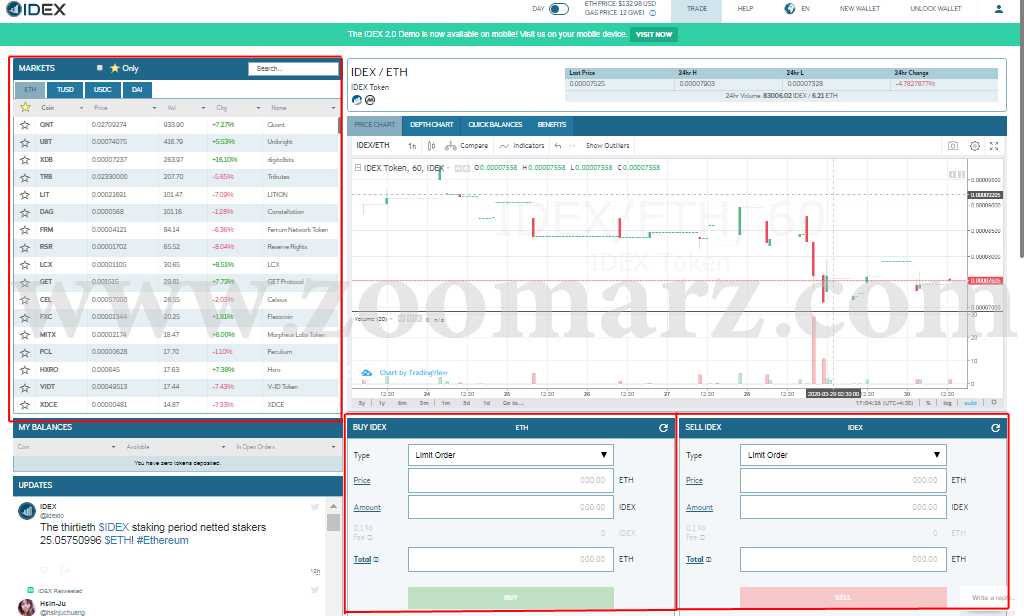
Task: Open the user account icon
Action: click(999, 9)
